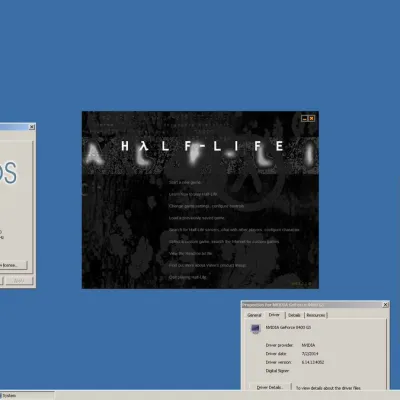Open the Details tab in NVIDIA properties
Viewport: 400px width, 400px height.
point(294,315)
